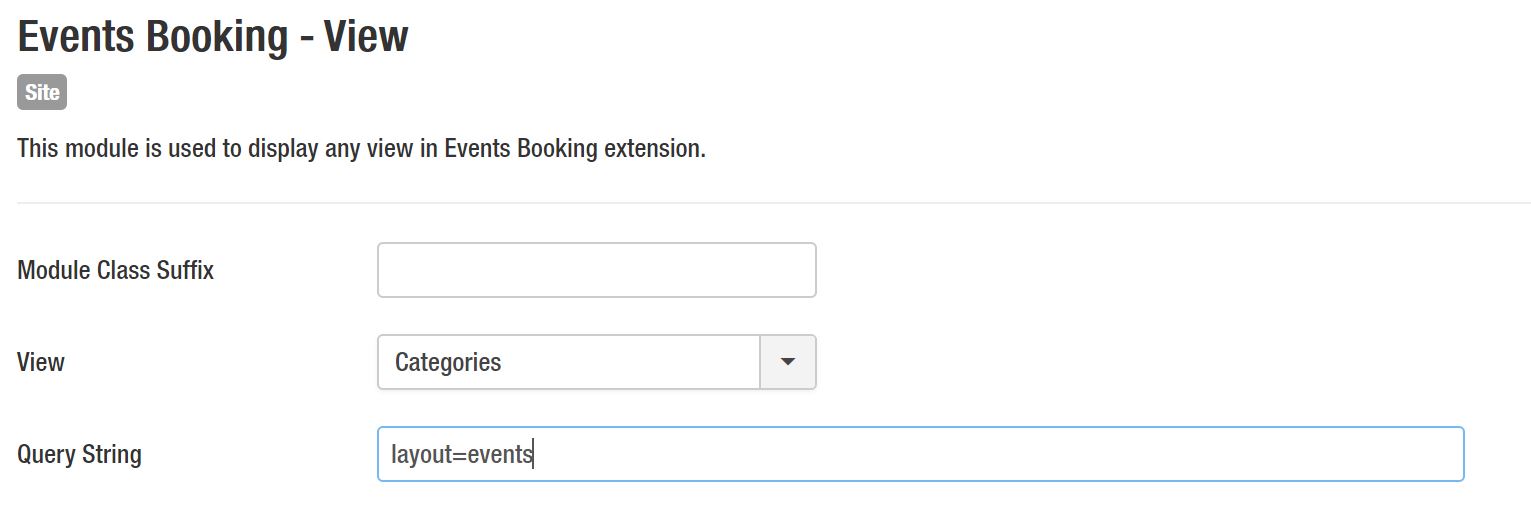Click the View field label

[41, 362]
